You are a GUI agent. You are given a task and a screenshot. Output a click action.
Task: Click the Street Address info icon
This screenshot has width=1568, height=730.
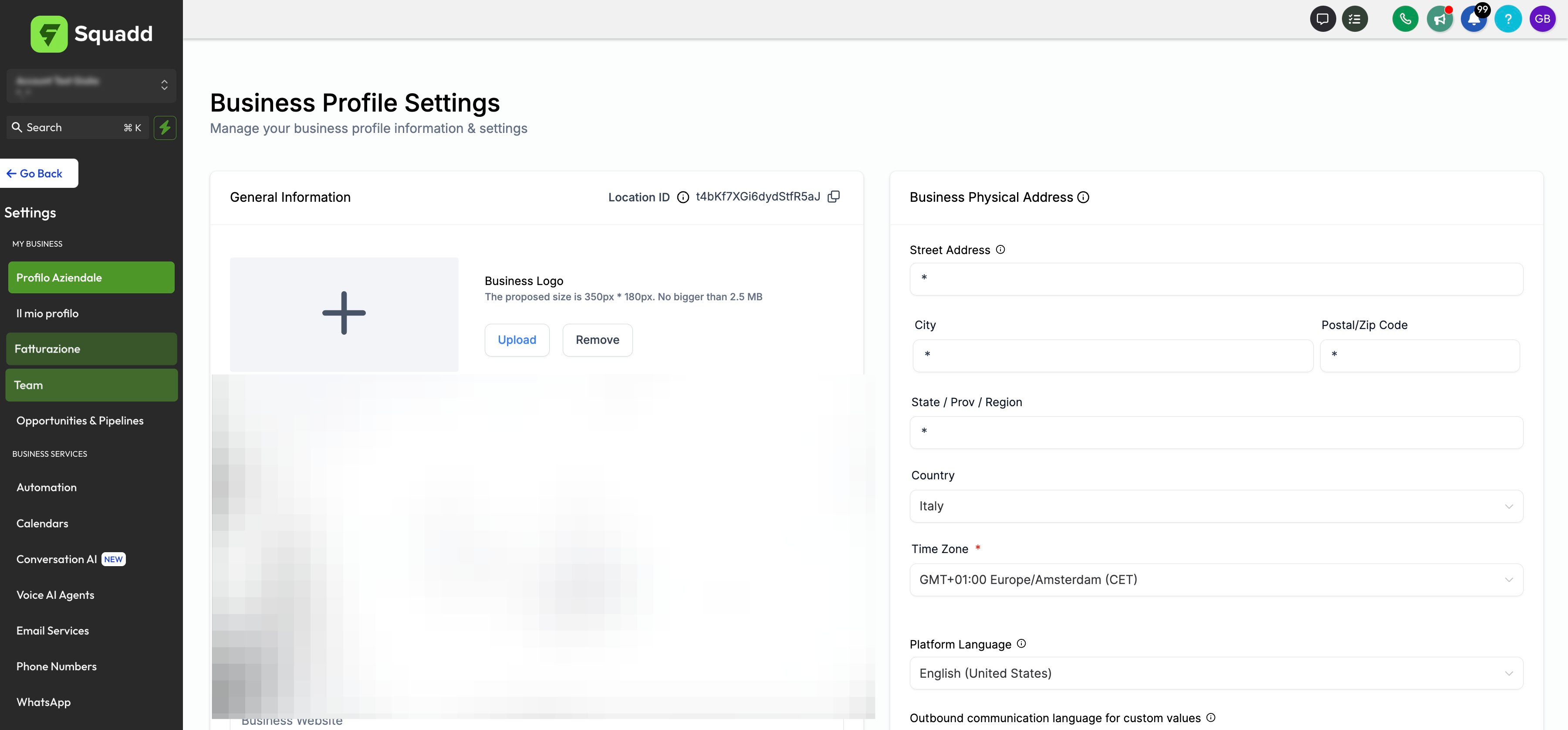coord(1000,250)
